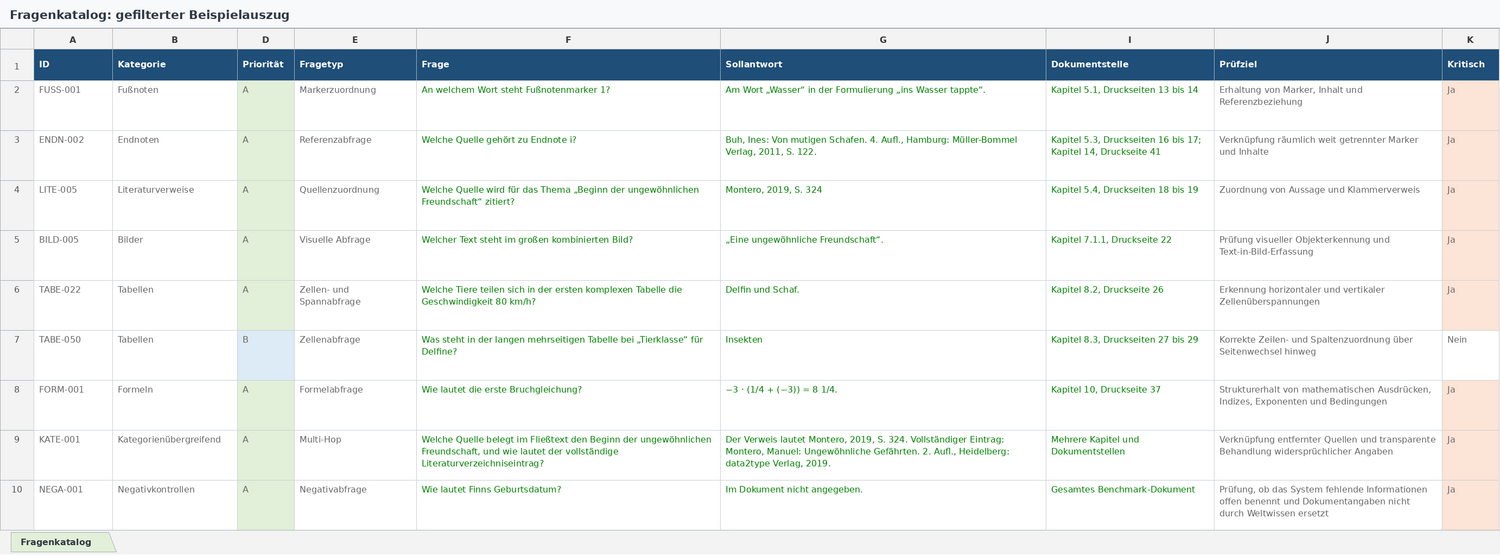Click 'Gesamtes Benchmark-Dokument' cell

click(x=1130, y=505)
